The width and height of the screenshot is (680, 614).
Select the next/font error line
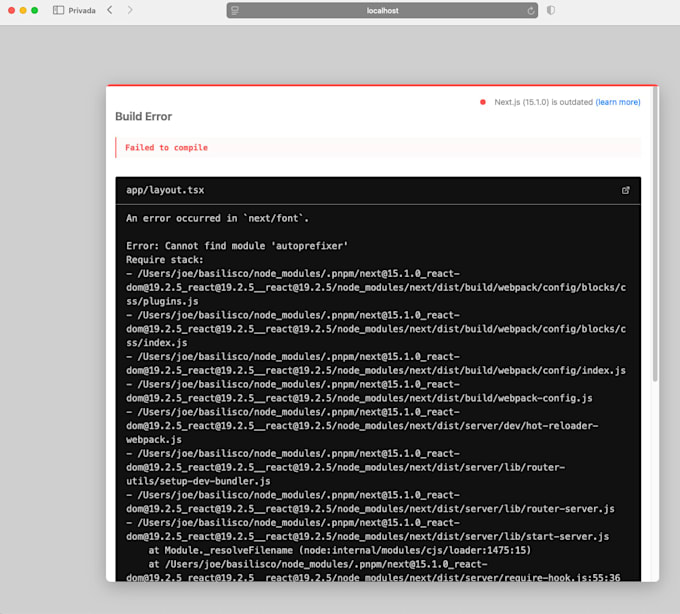coord(217,218)
